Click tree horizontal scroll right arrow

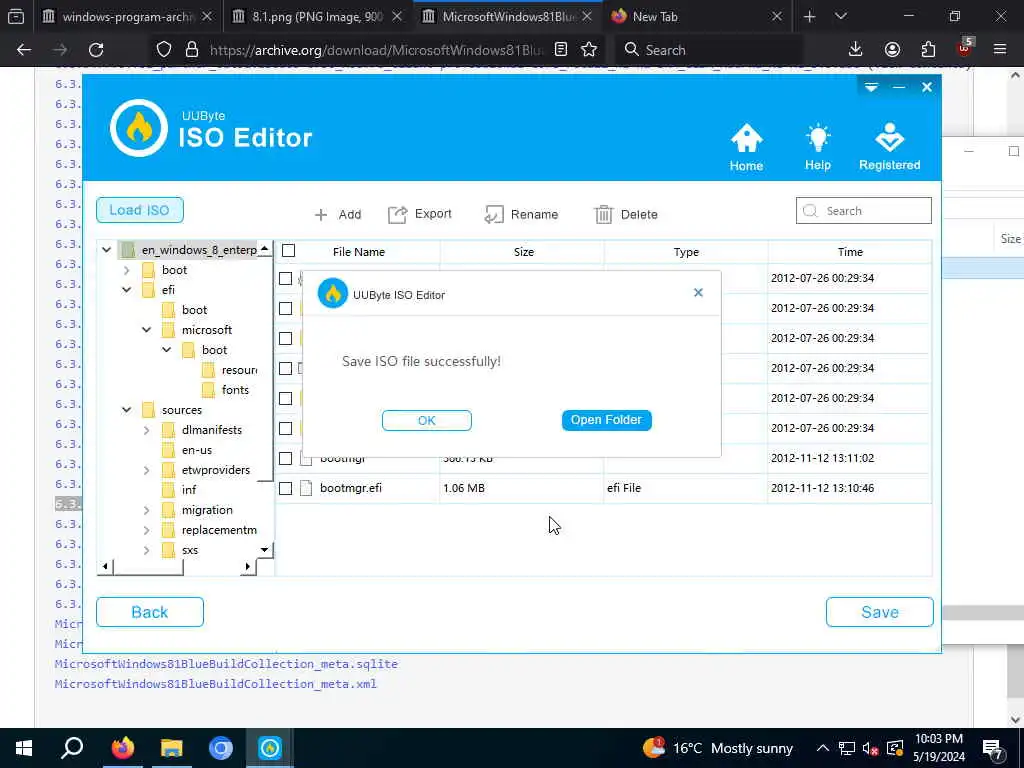click(x=248, y=566)
